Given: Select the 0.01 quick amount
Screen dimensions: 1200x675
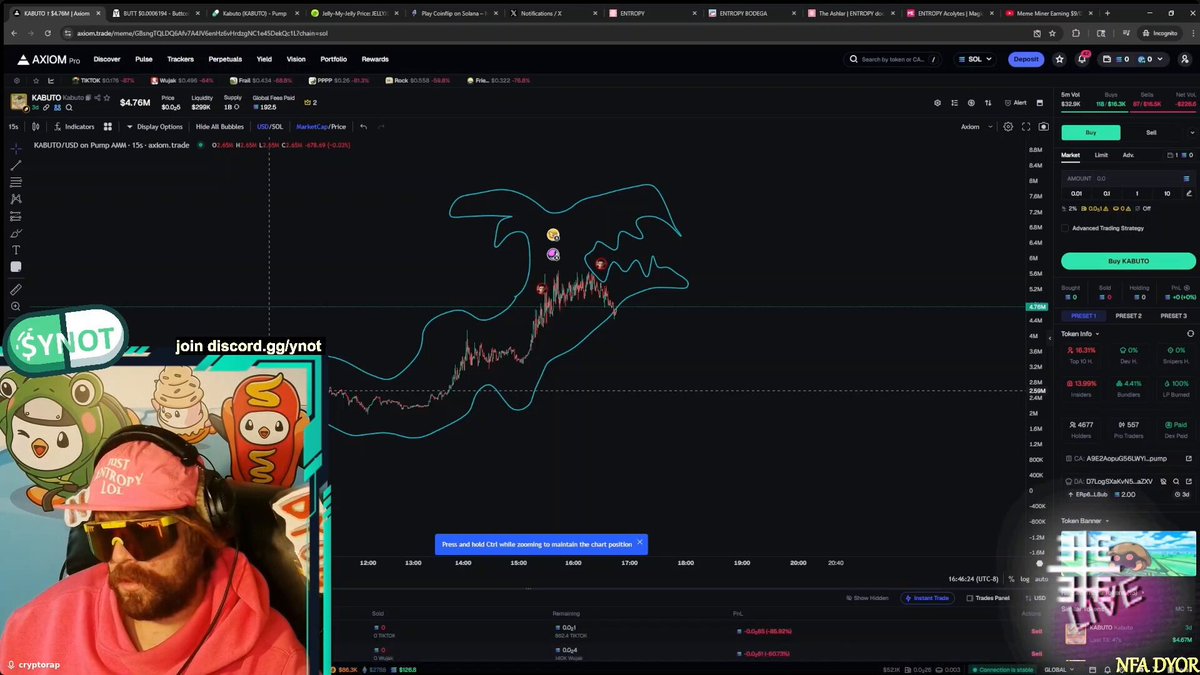Looking at the screenshot, I should click(1076, 193).
